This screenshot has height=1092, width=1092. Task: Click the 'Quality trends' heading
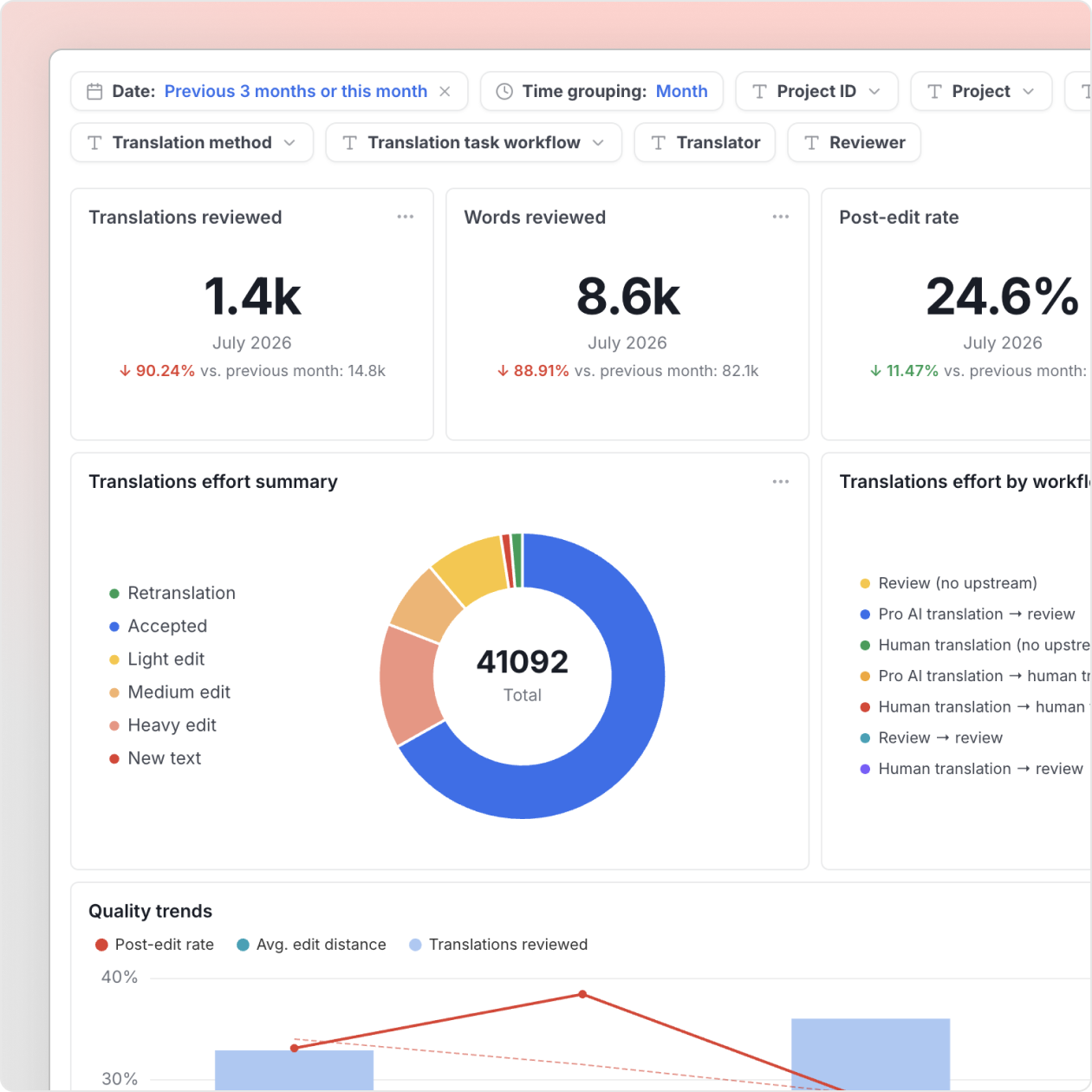150,911
